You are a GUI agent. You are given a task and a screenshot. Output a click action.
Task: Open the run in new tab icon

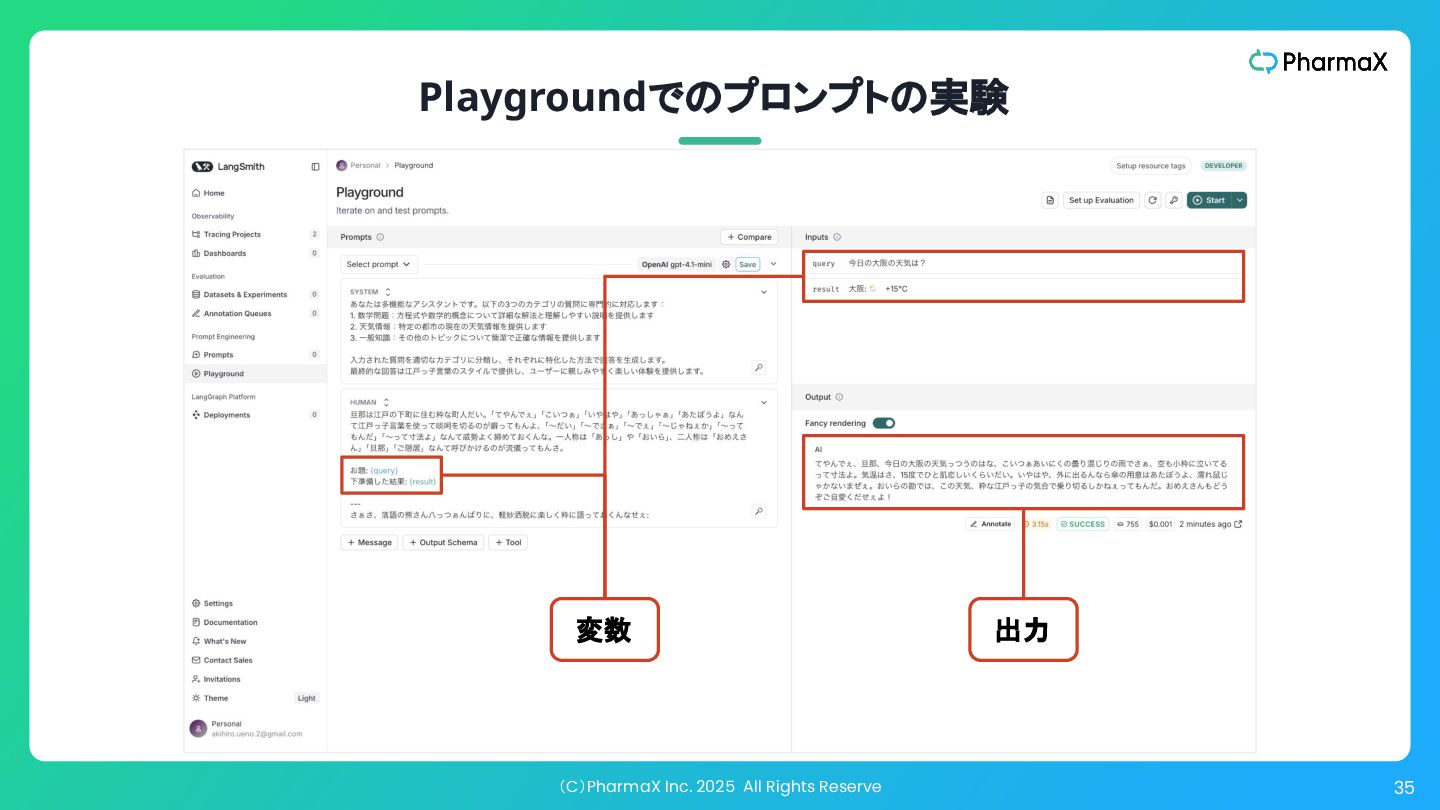pyautogui.click(x=1239, y=524)
